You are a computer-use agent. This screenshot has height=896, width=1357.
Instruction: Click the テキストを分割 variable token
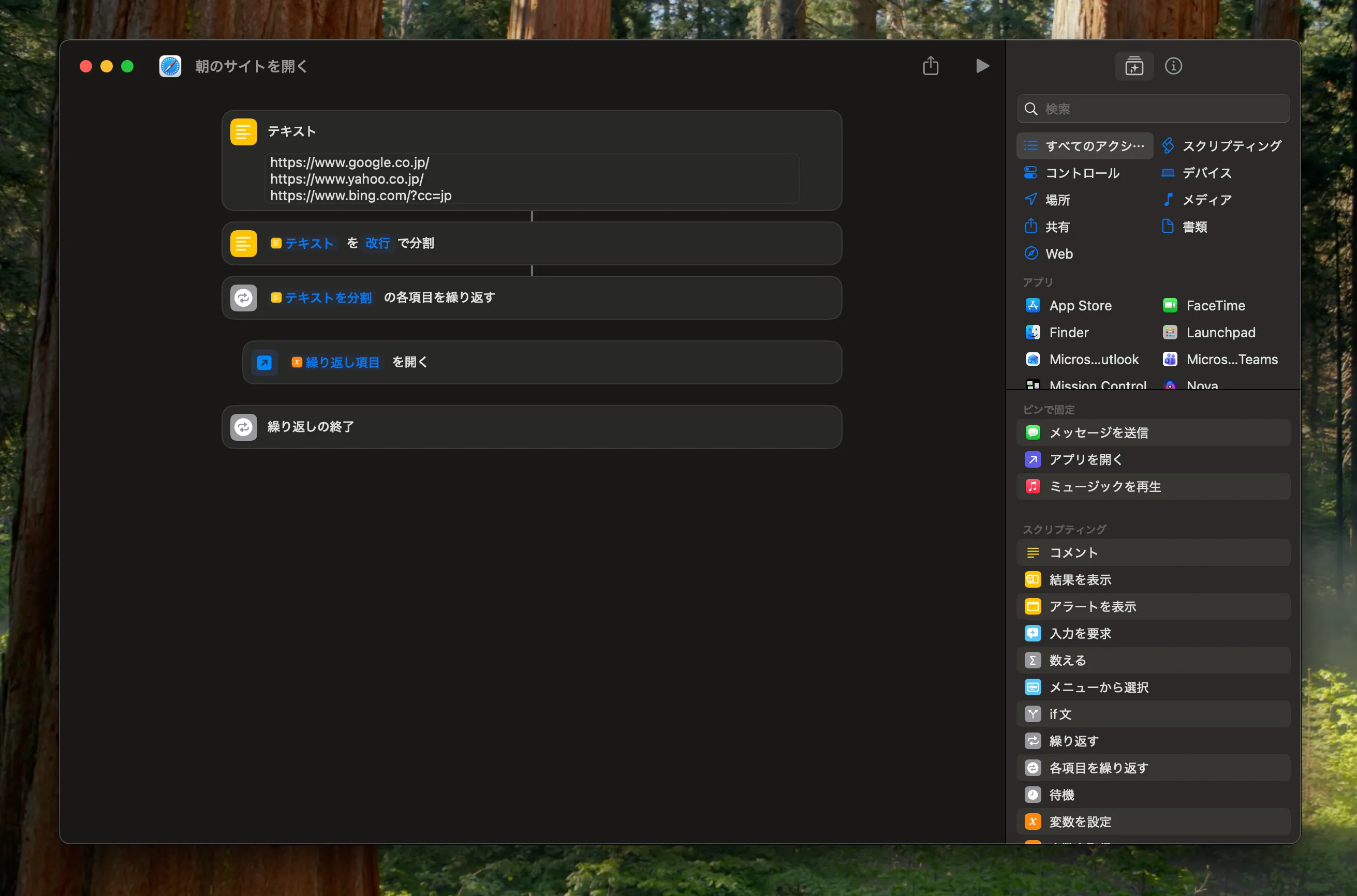[x=321, y=297]
